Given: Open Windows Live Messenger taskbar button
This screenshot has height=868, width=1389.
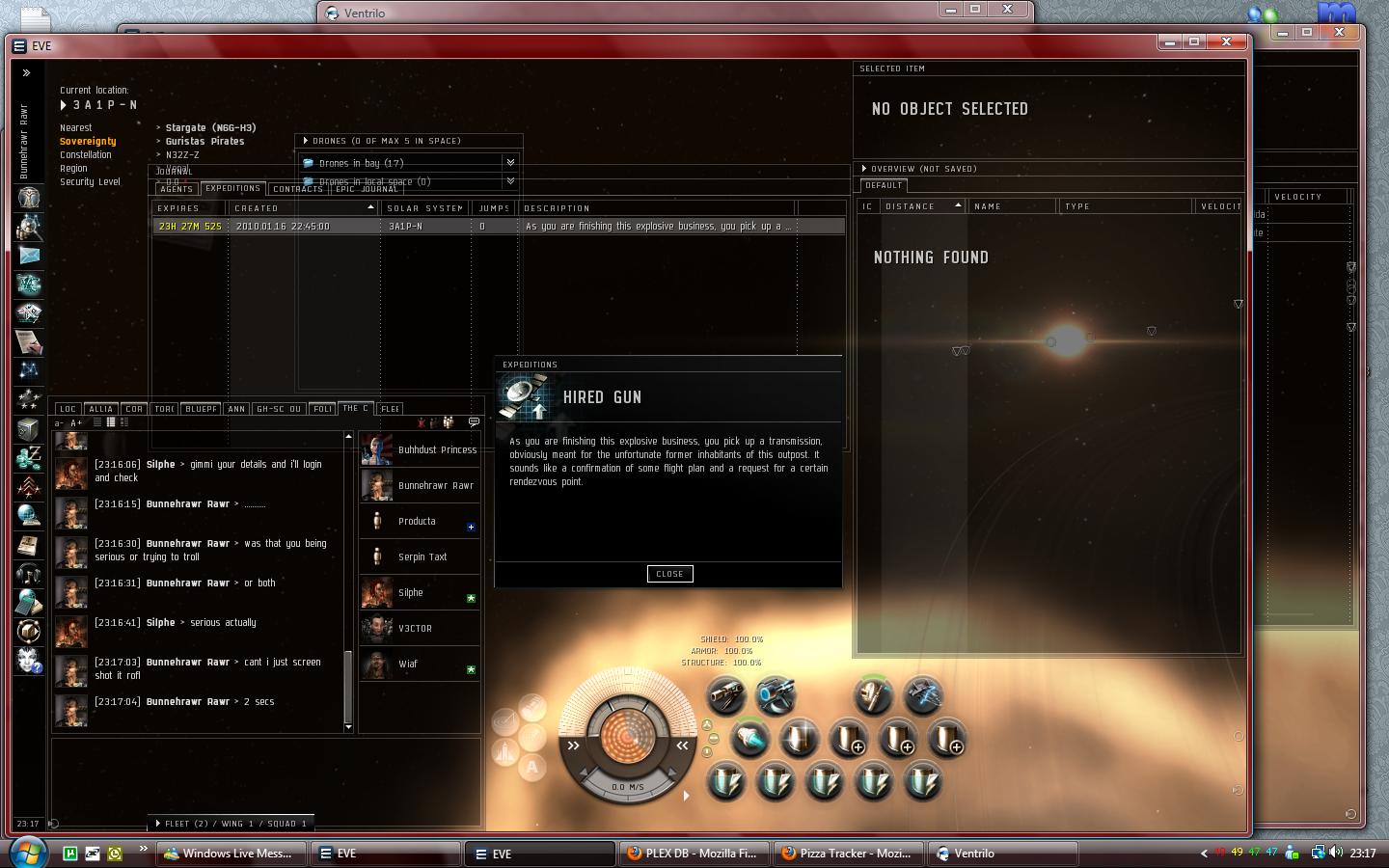Looking at the screenshot, I should tap(231, 854).
